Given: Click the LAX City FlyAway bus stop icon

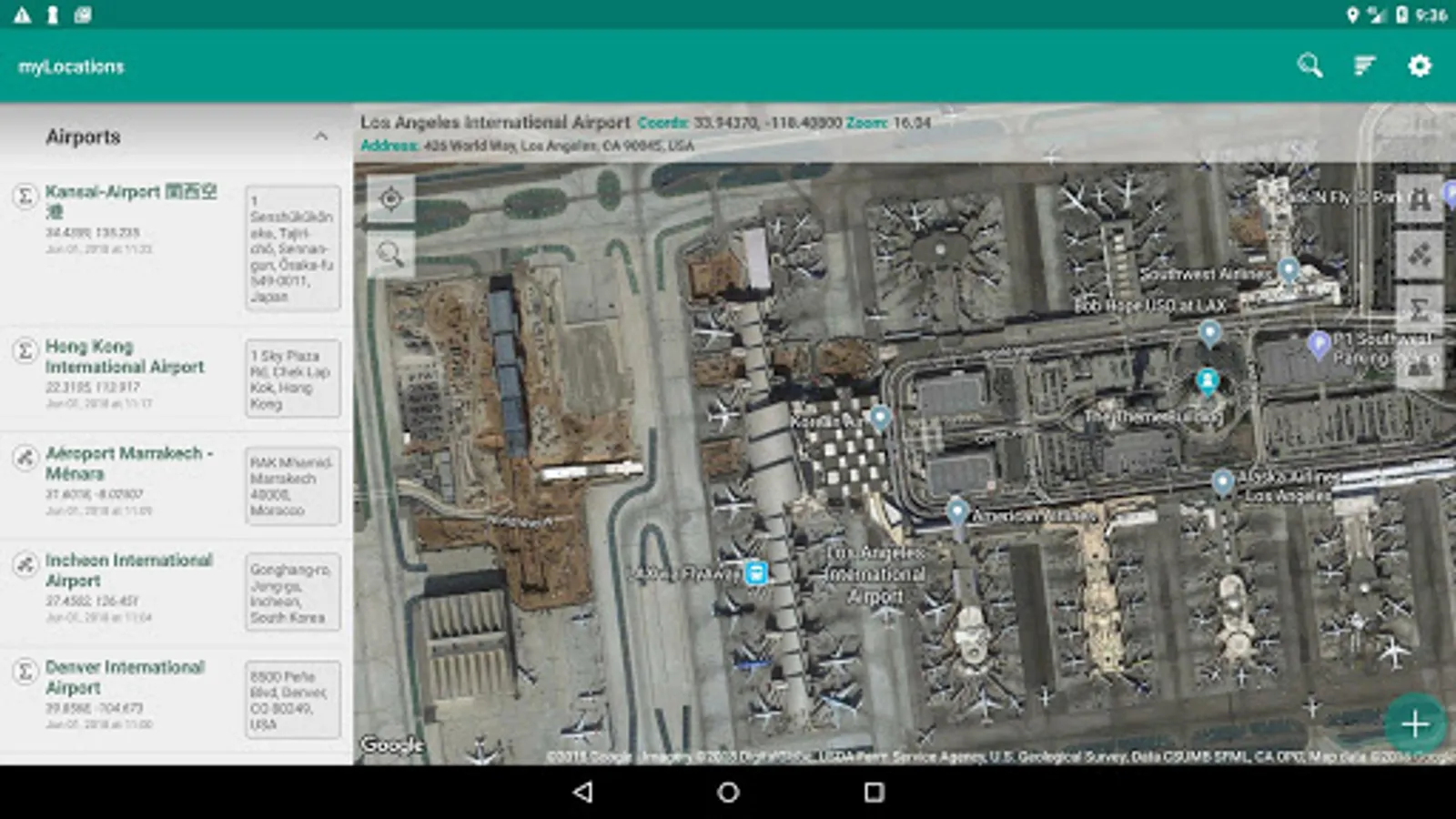Looking at the screenshot, I should tap(756, 572).
